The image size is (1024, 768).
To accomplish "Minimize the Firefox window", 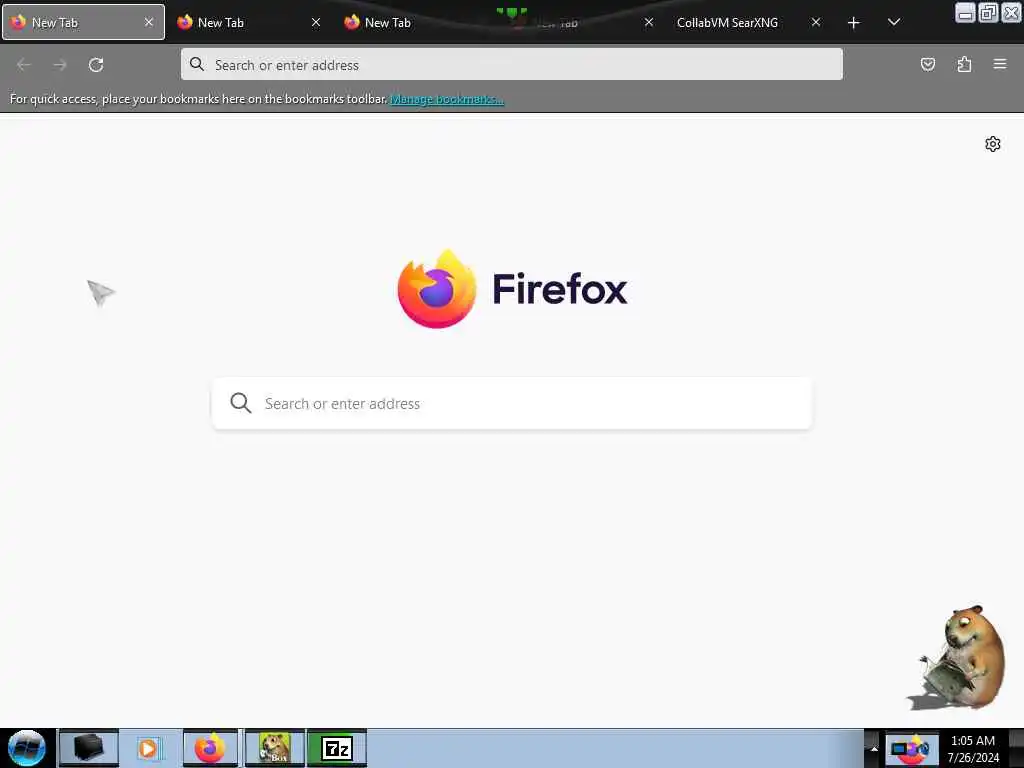I will pyautogui.click(x=965, y=12).
